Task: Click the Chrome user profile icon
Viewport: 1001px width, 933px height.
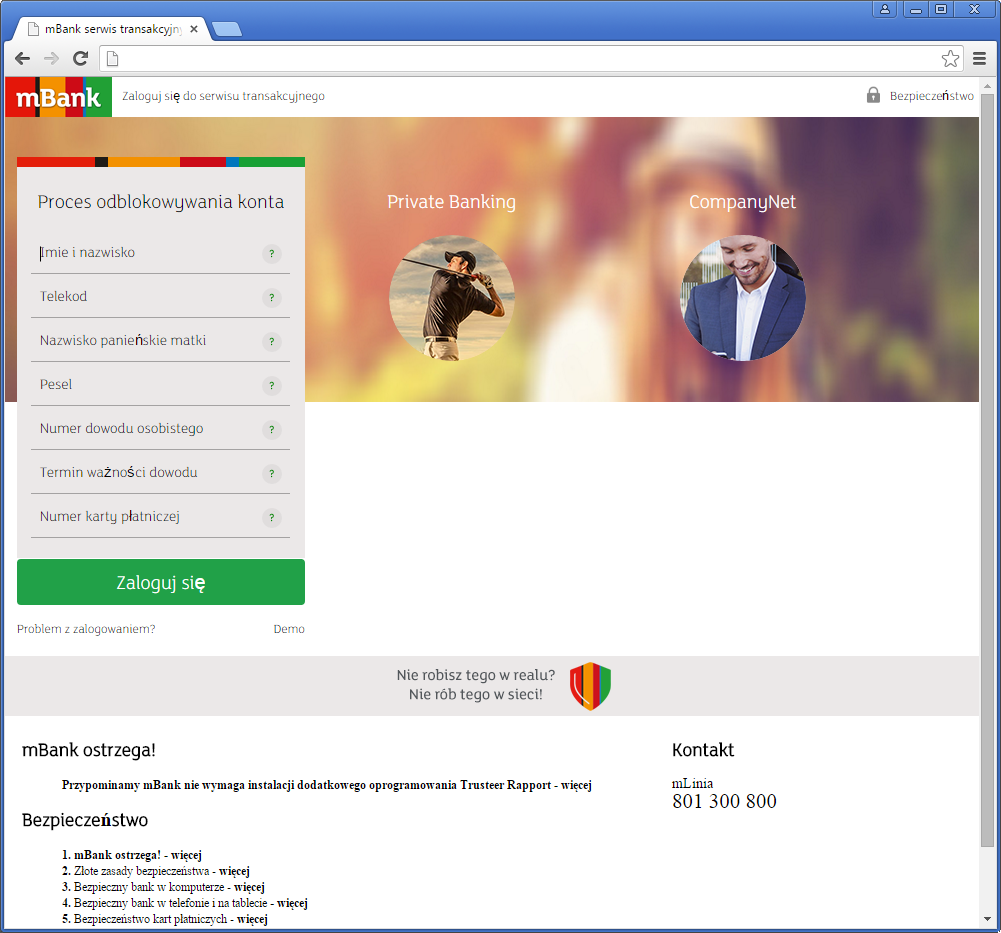Action: tap(885, 9)
